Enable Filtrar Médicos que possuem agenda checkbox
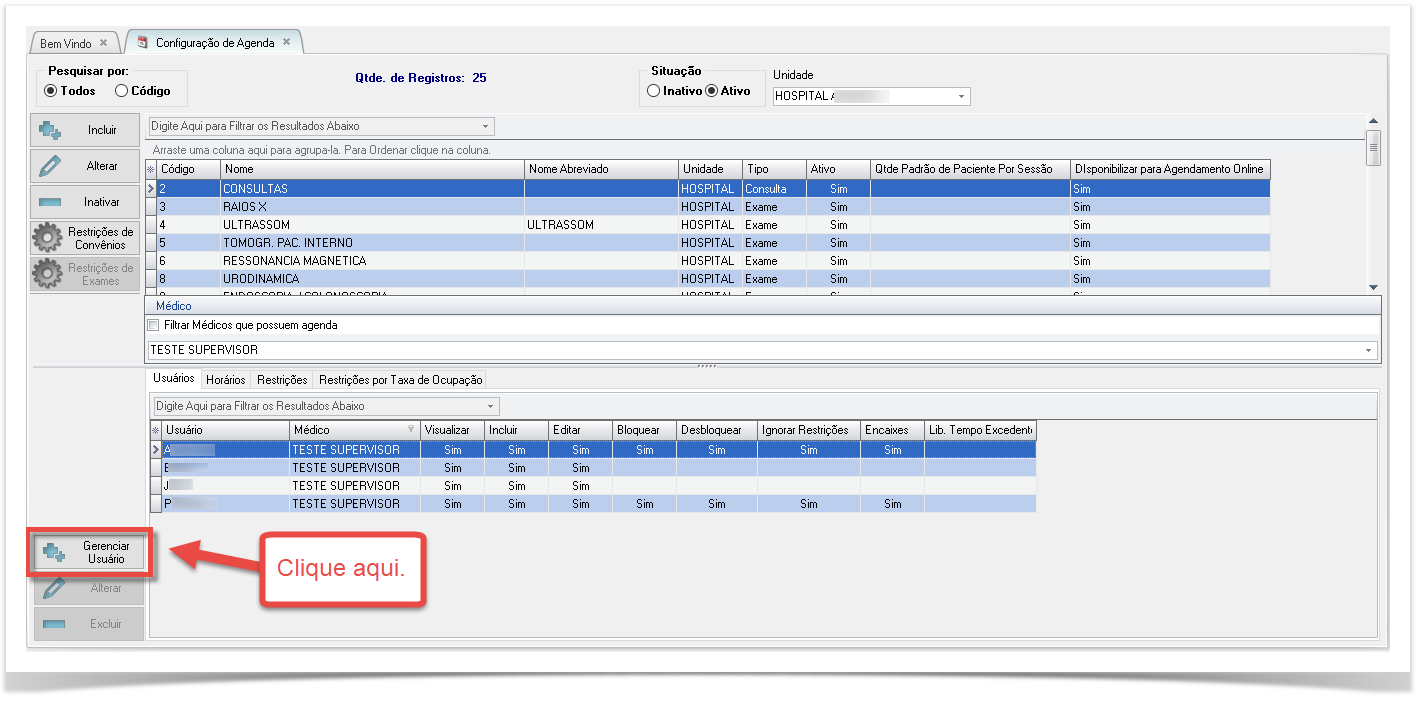The image size is (1424, 701). (153, 325)
